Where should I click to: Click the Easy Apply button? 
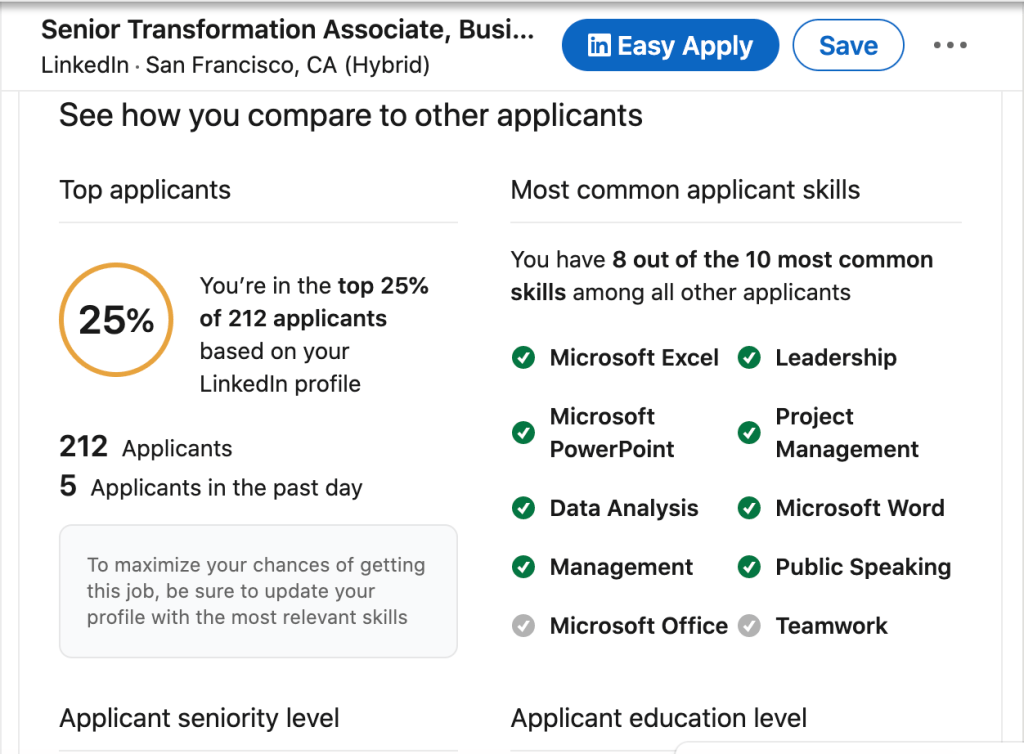670,46
